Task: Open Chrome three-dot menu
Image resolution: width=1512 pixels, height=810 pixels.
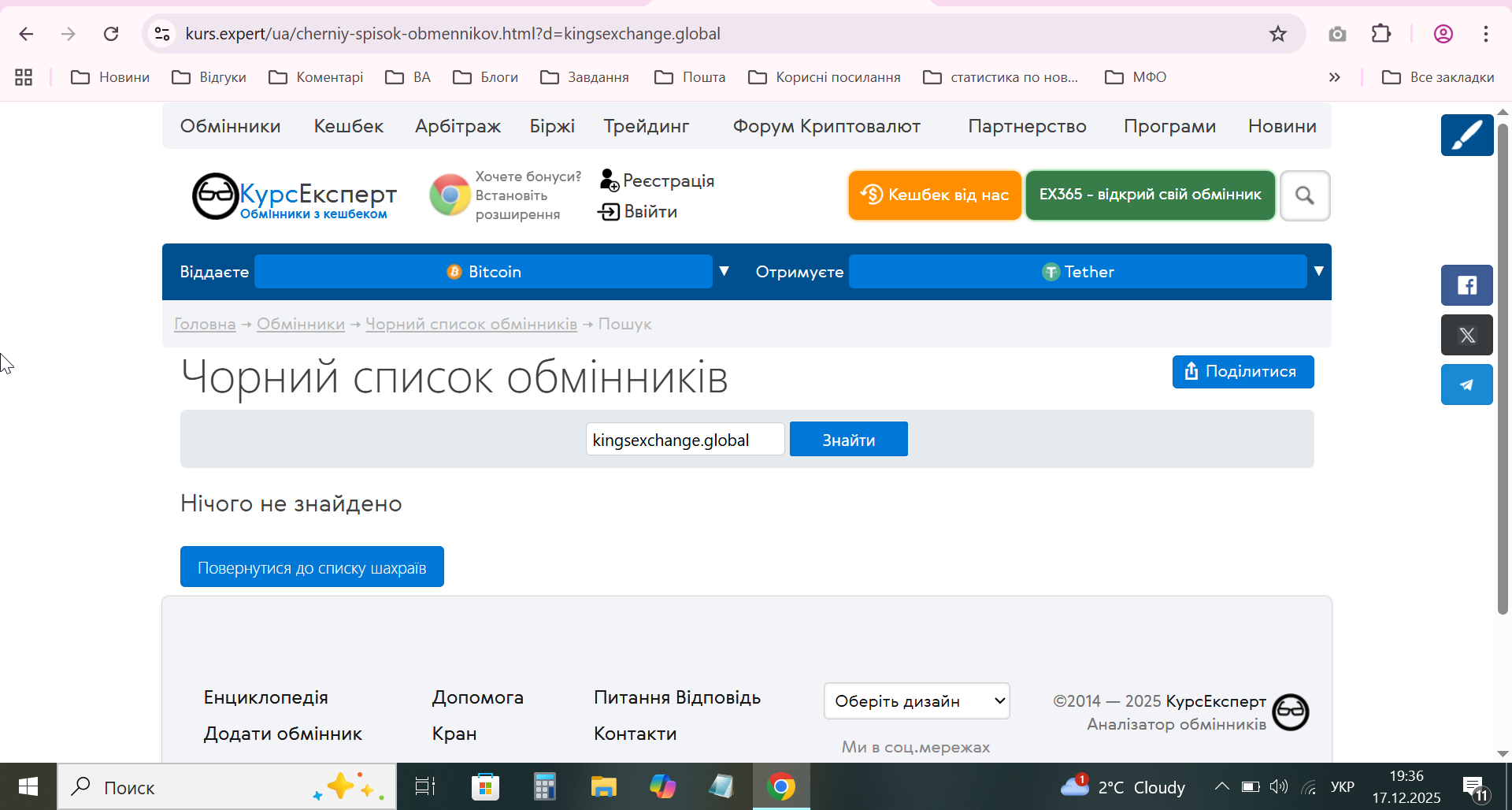Action: [1486, 34]
